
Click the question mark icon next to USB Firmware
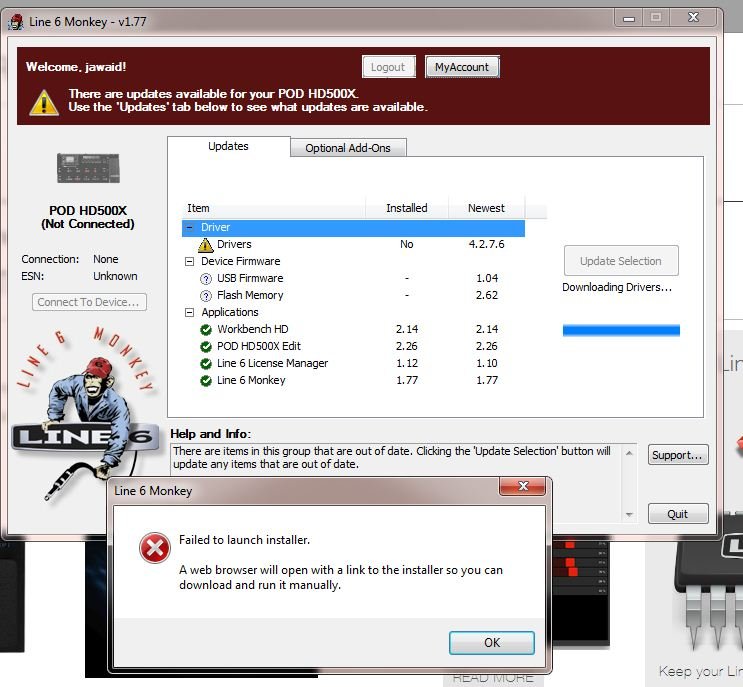coord(206,279)
